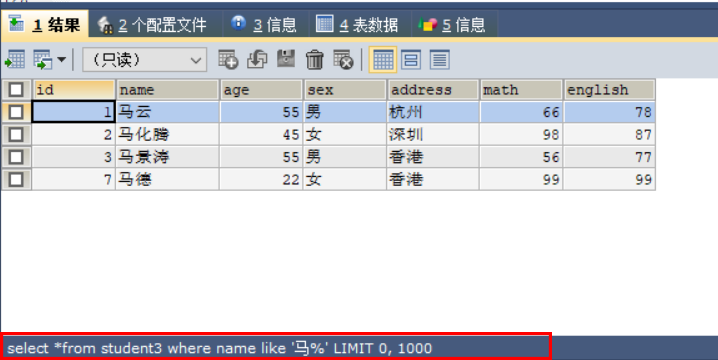The height and width of the screenshot is (360, 718).
Task: Switch to form view icon
Action: coord(411,60)
